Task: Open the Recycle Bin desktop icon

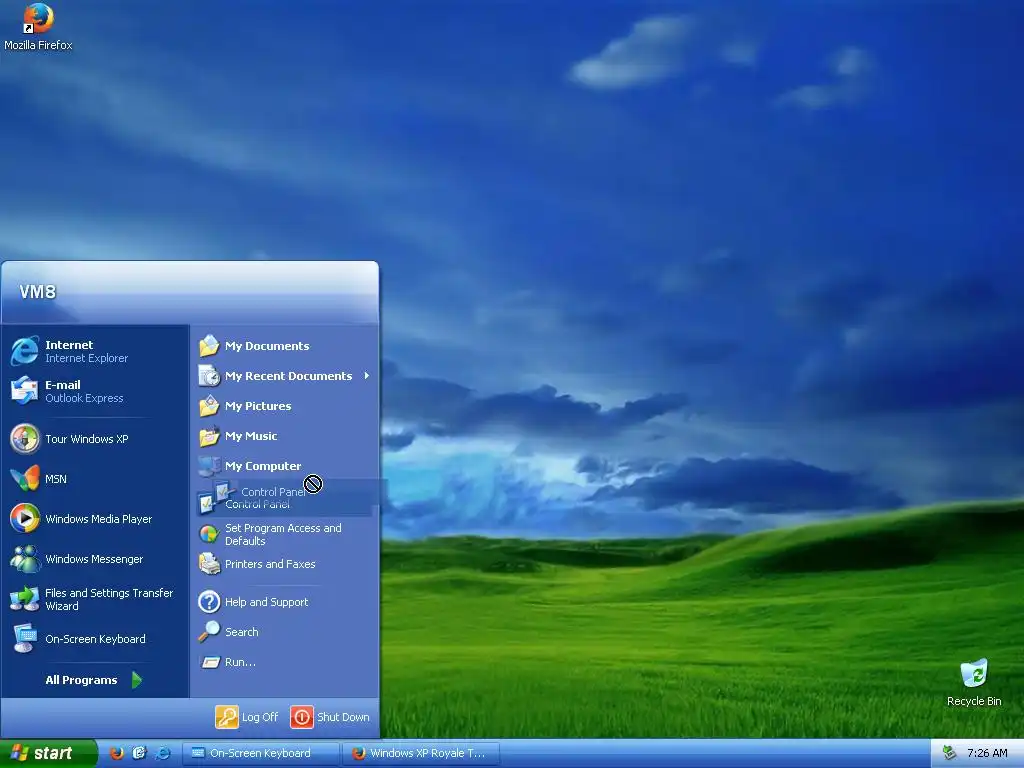Action: pyautogui.click(x=974, y=674)
